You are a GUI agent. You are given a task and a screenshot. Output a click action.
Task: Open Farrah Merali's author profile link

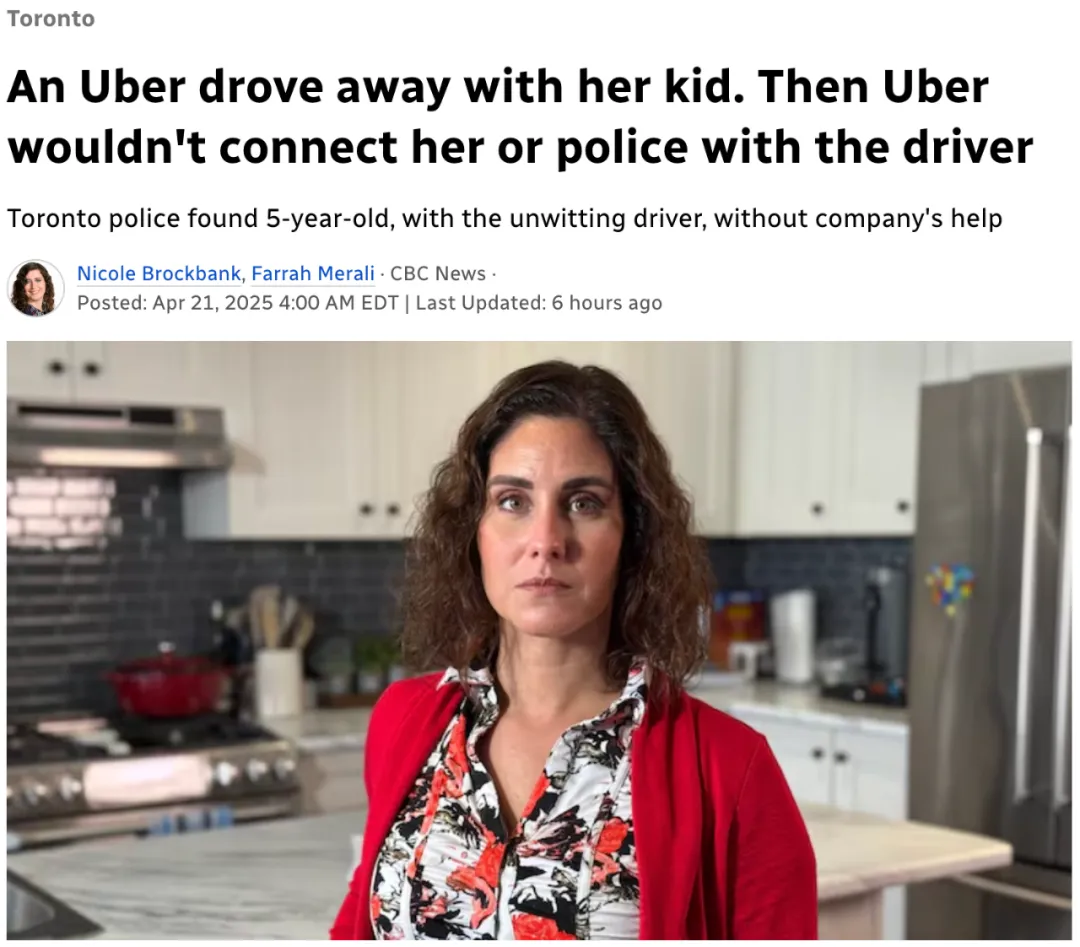click(313, 273)
